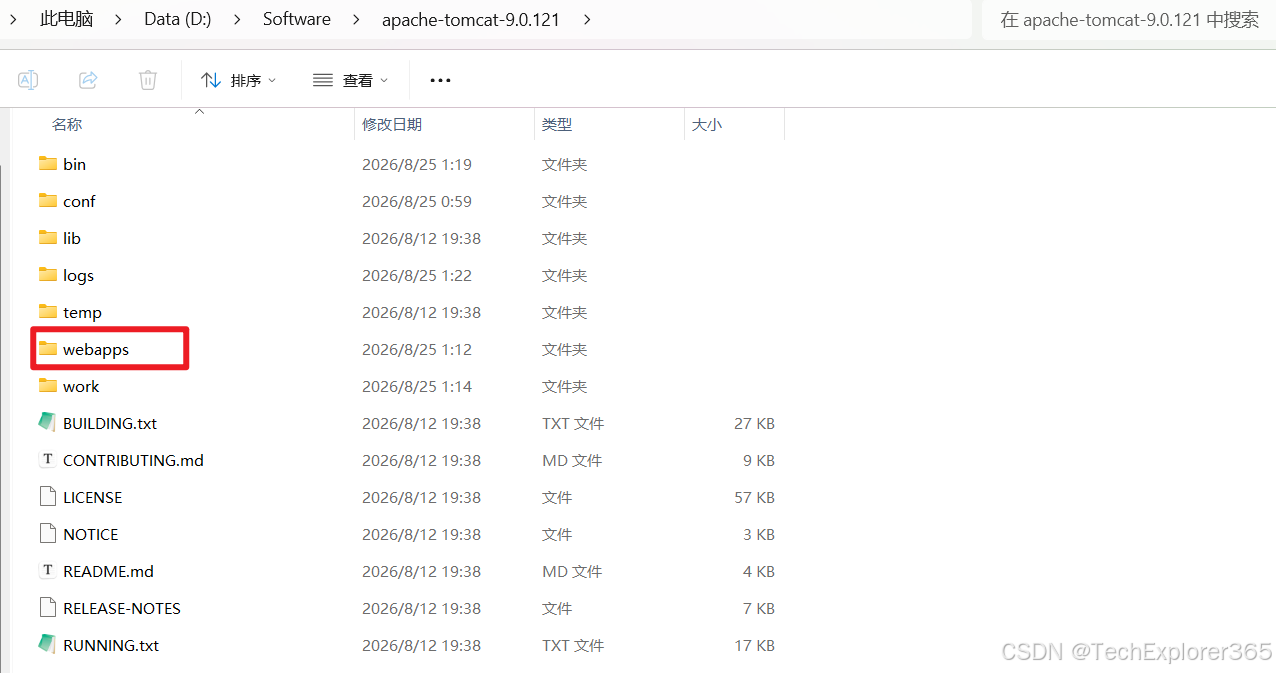Expand chevron after apache-tomcat-9.0.121 breadcrumb
The image size is (1276, 673).
586,19
